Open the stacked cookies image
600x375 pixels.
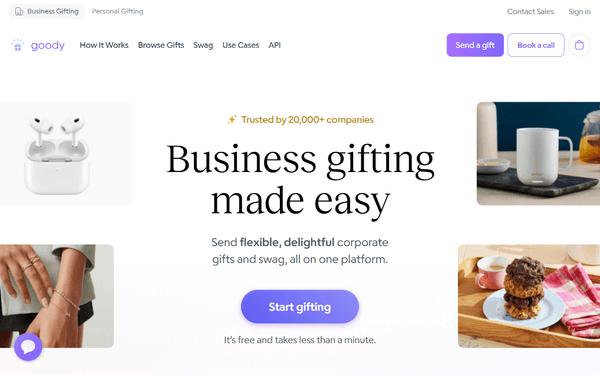pos(529,296)
